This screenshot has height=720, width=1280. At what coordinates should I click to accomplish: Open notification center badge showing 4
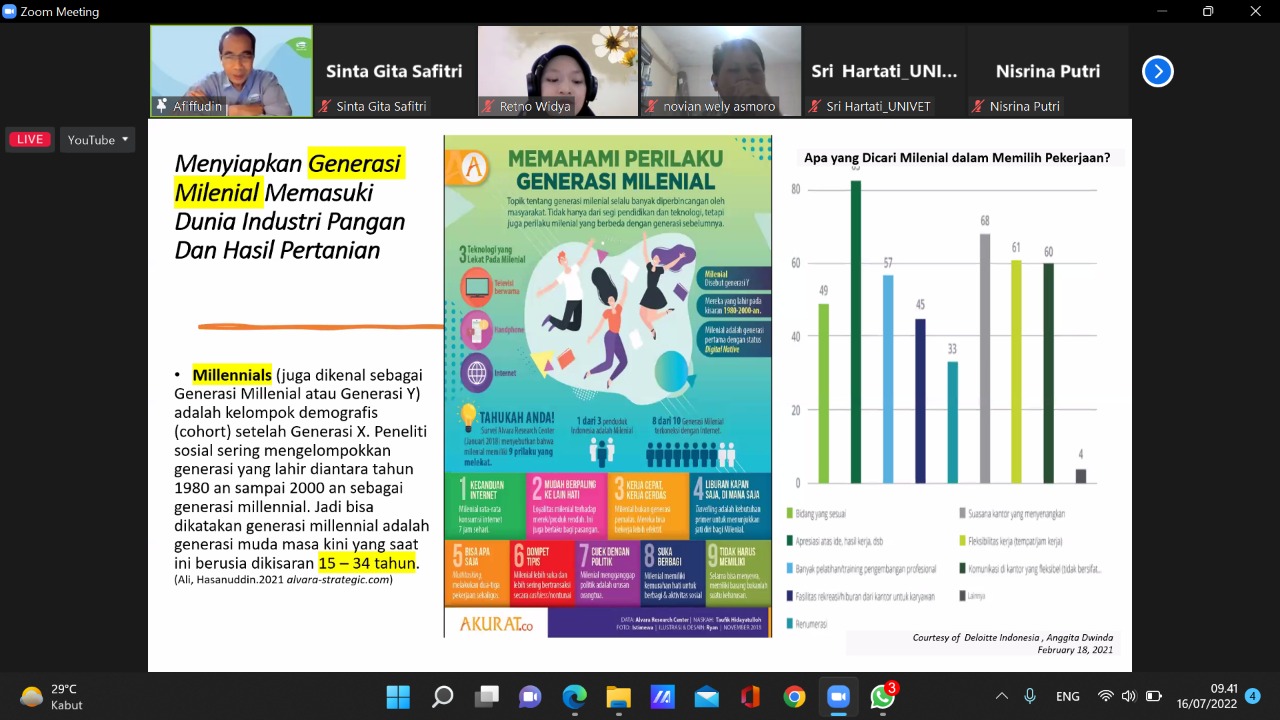1252,696
